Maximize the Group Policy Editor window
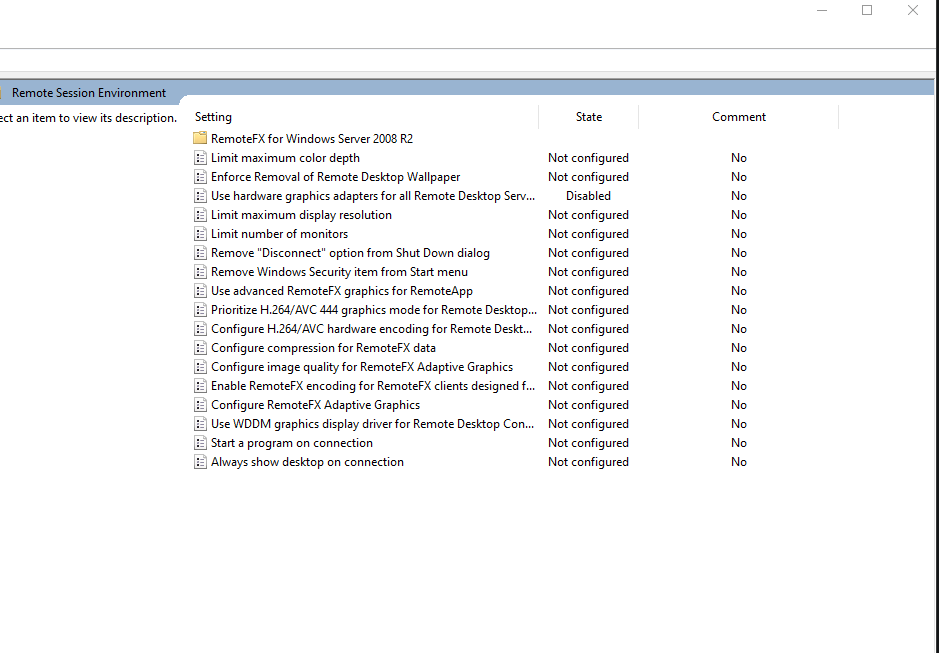The image size is (939, 653). [x=867, y=10]
